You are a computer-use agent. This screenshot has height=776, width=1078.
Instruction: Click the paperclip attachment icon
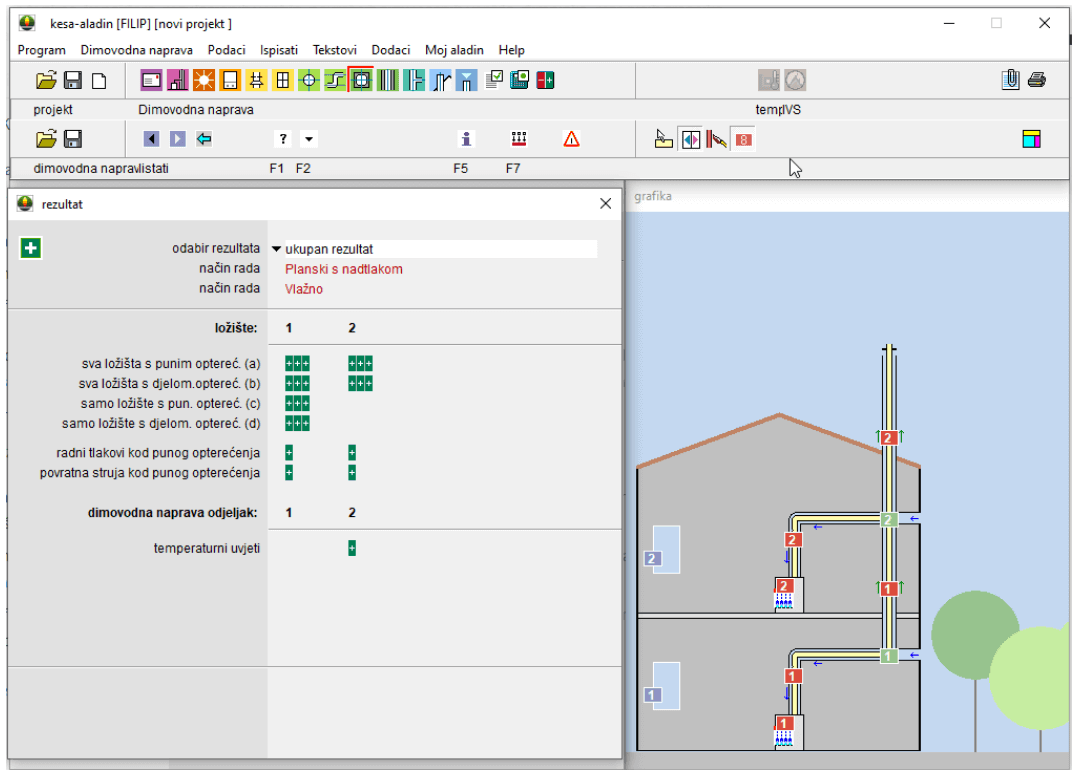(x=1011, y=80)
